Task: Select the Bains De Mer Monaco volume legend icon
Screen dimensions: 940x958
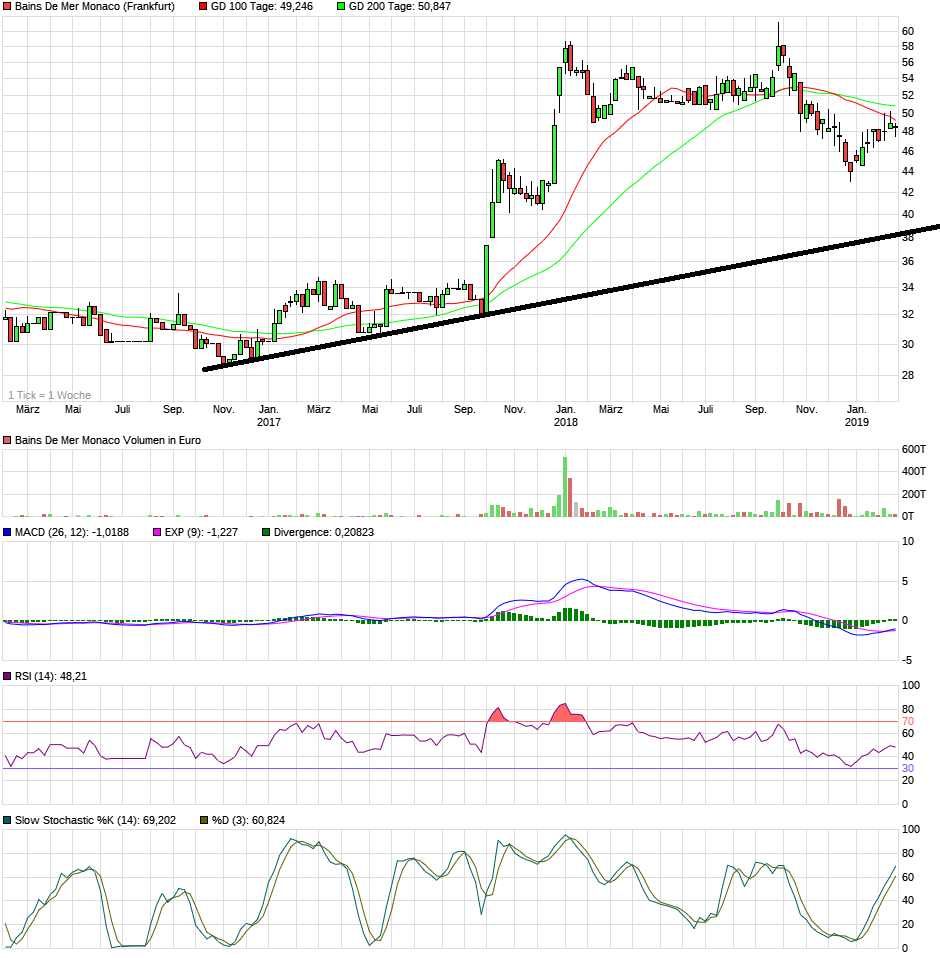Action: (x=7, y=440)
